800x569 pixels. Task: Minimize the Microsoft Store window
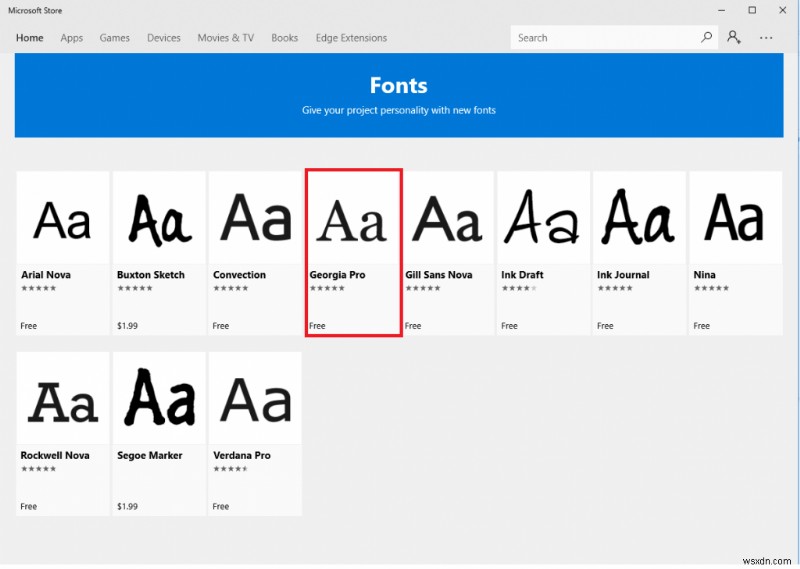(x=721, y=10)
